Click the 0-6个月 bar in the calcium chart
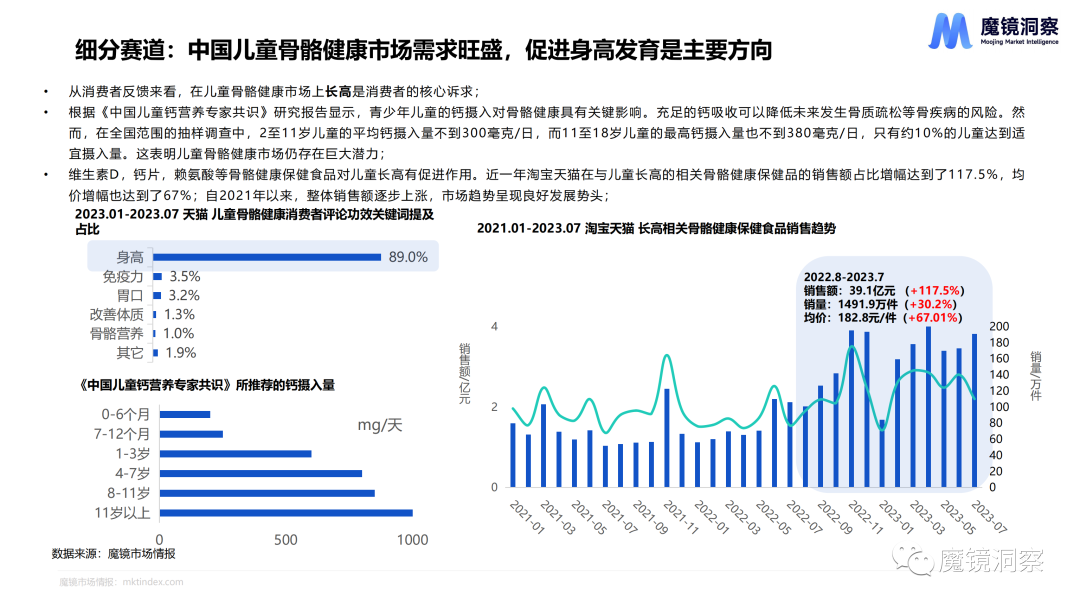1080x608 pixels. click(185, 415)
